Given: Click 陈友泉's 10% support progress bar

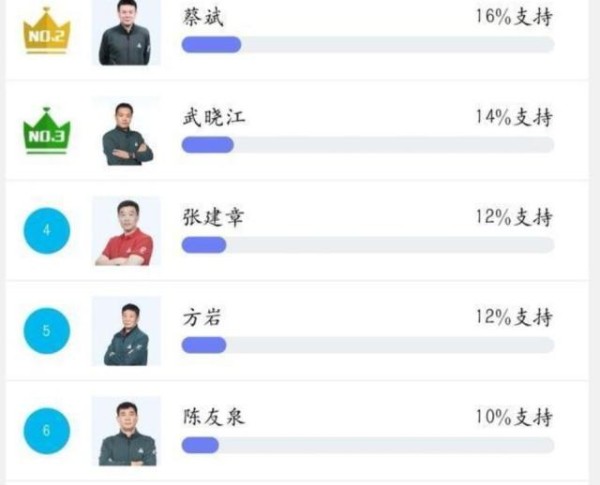Looking at the screenshot, I should coord(368,445).
